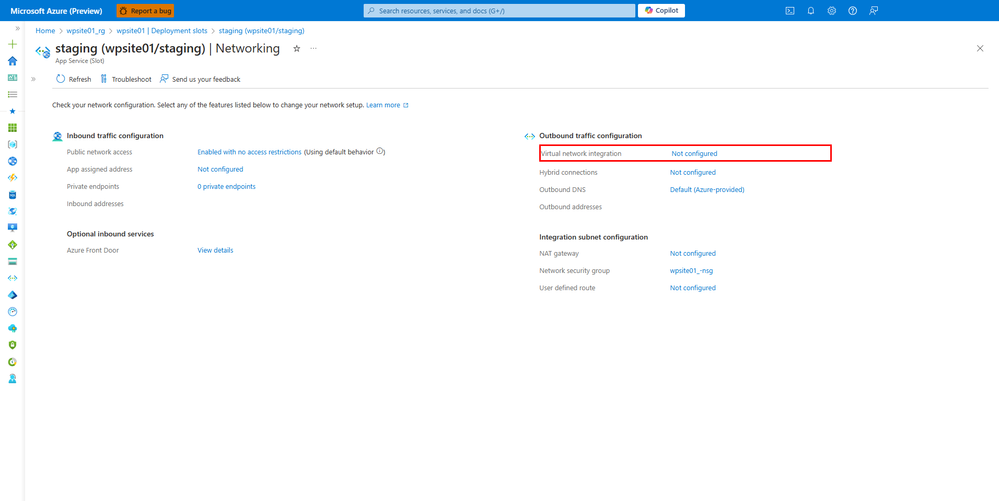Open Cloud Shell from the top bar

789,11
